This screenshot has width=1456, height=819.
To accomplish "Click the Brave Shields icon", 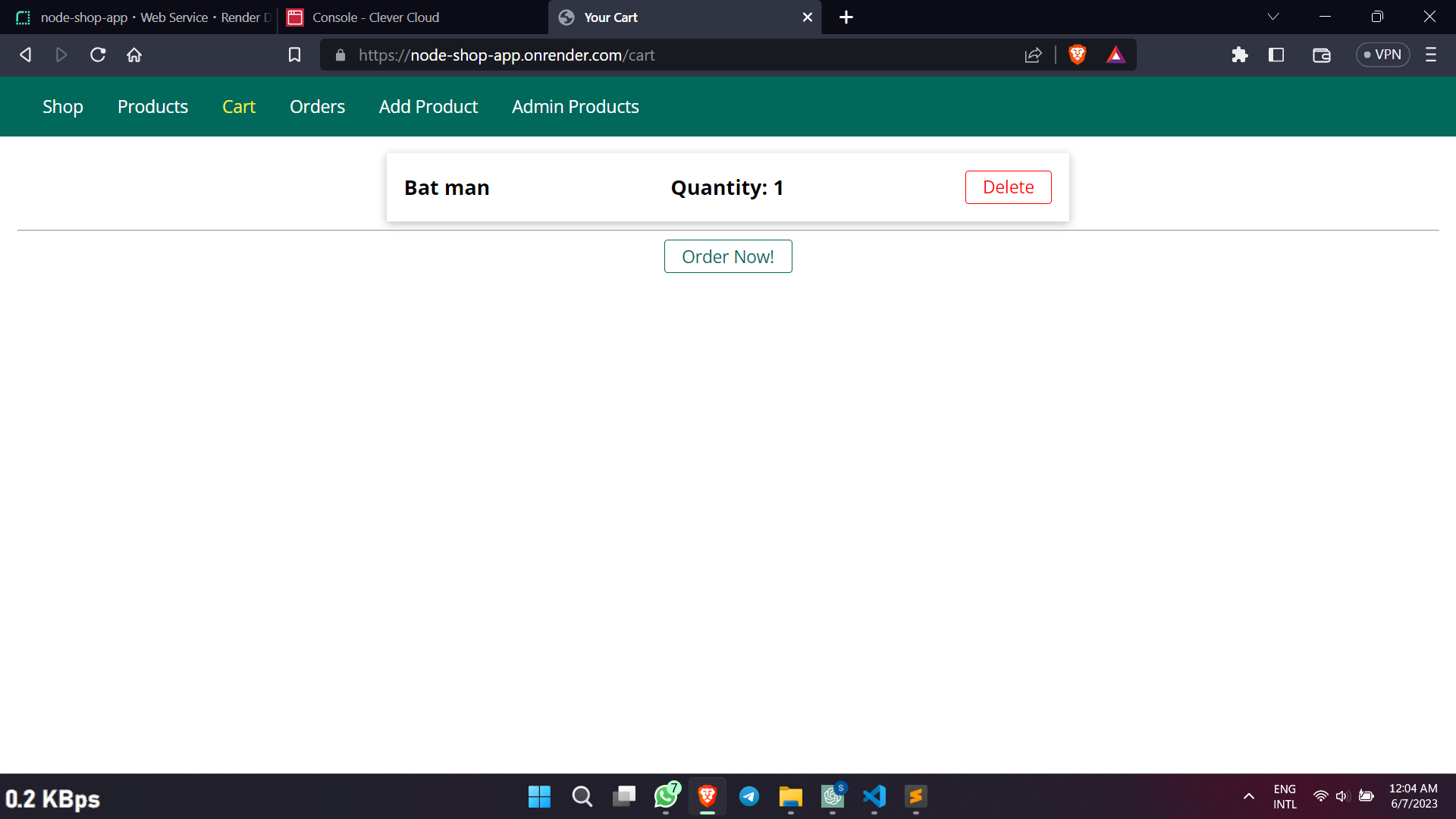I will coord(1077,55).
